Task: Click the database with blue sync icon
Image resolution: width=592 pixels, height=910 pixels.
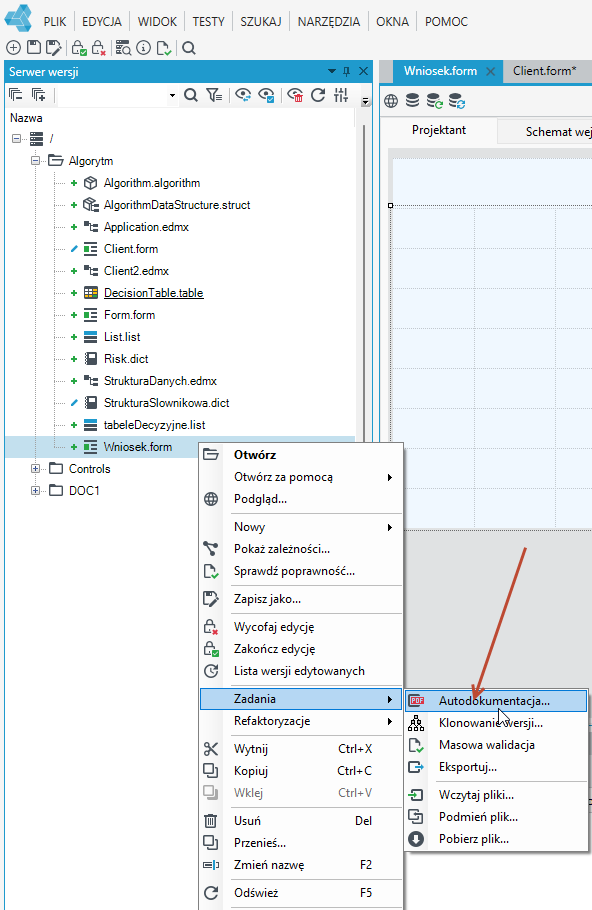Action: [x=457, y=101]
